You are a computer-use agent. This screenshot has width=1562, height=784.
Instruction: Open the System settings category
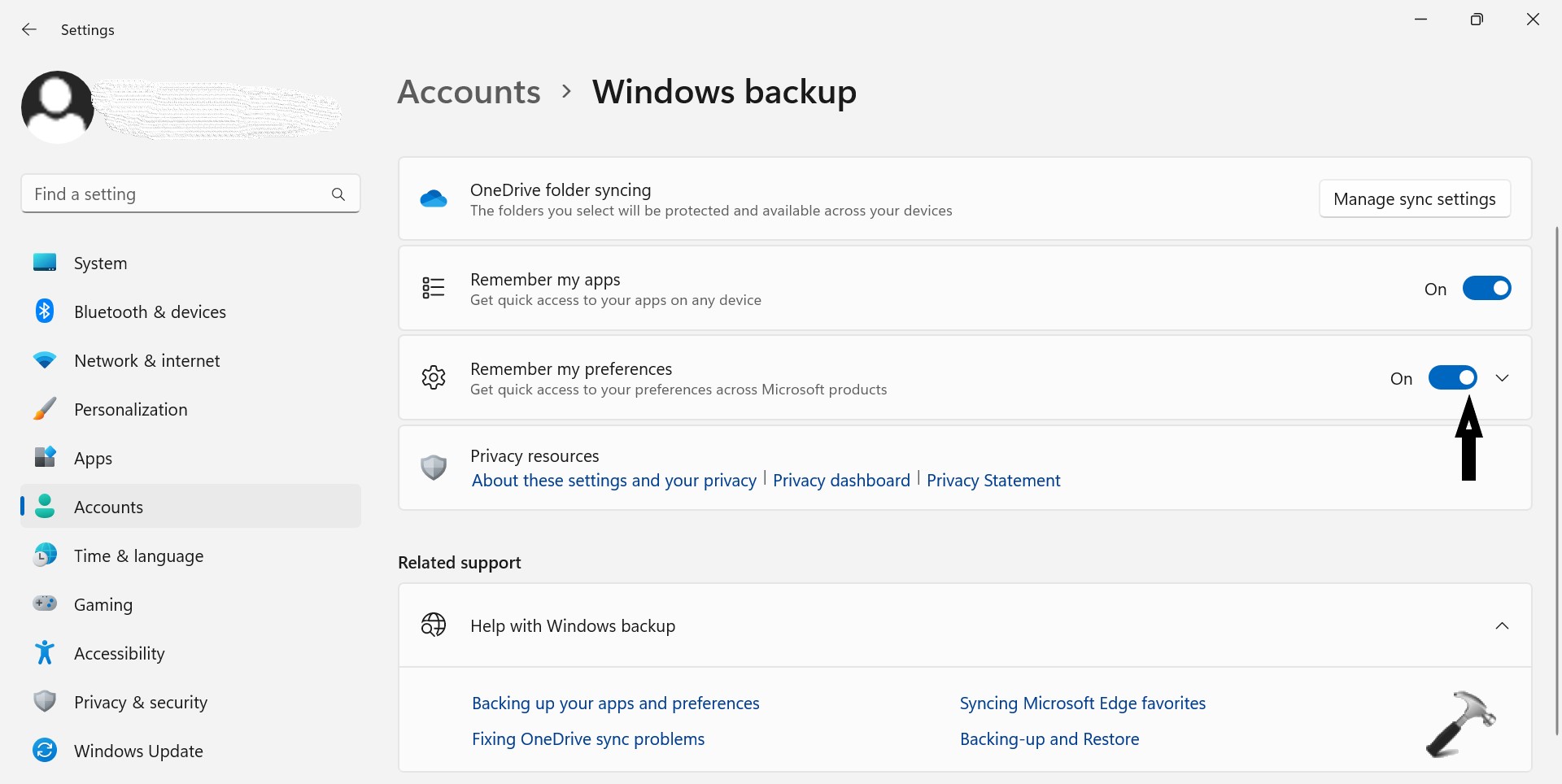coord(100,264)
